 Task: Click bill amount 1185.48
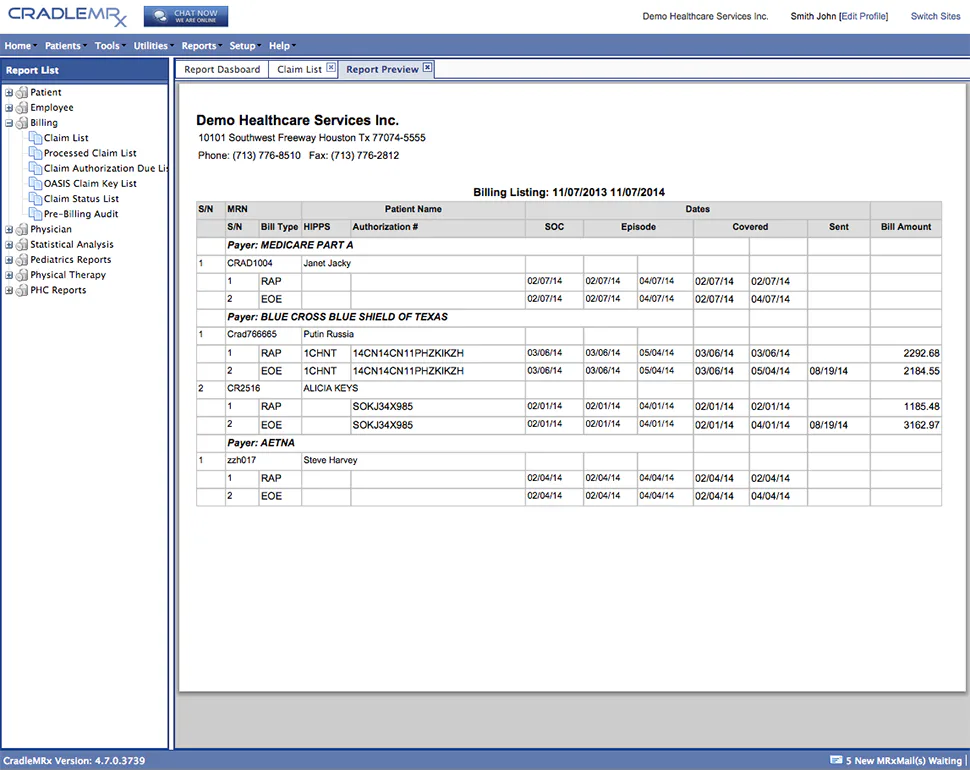[x=921, y=407]
